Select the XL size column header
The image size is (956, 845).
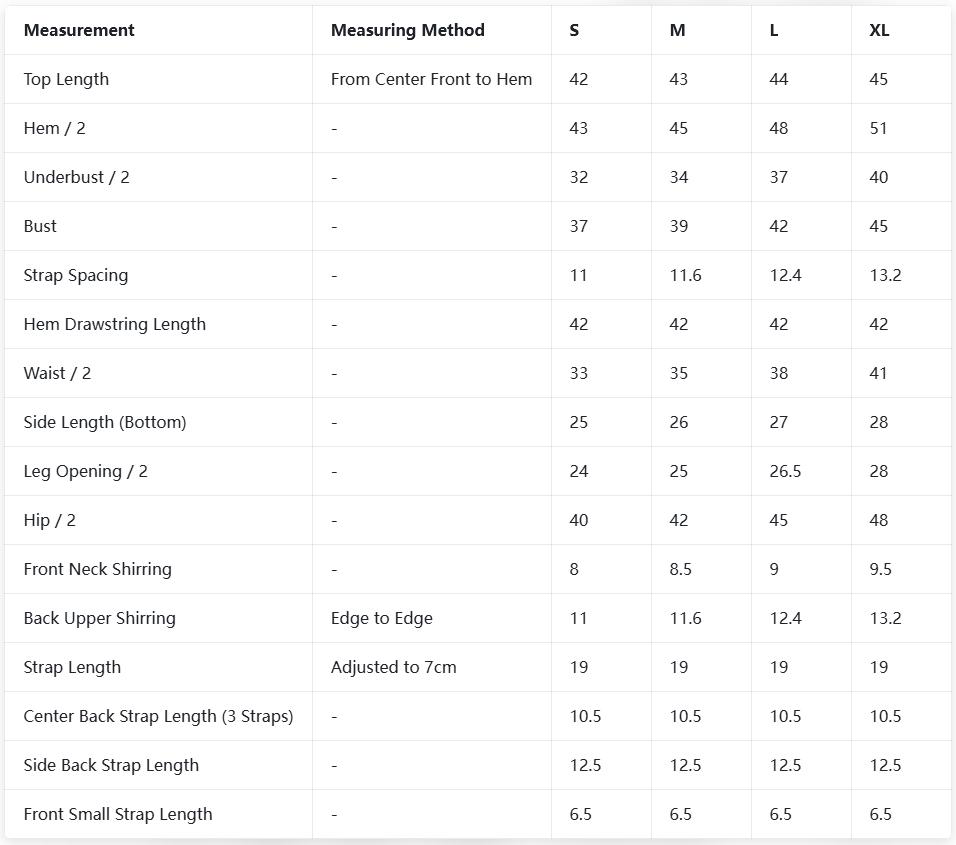879,30
